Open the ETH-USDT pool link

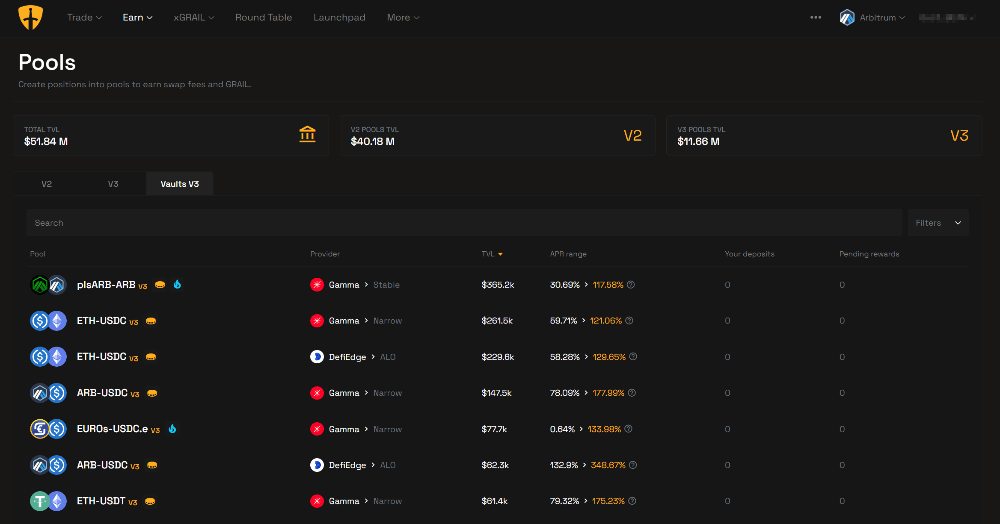(101, 501)
